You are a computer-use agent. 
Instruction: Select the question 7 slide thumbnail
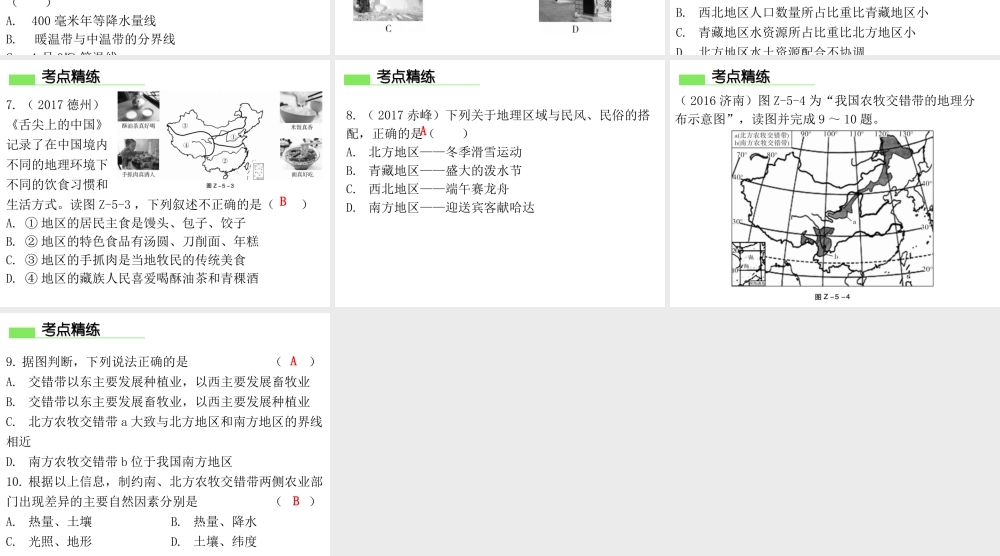coord(165,183)
